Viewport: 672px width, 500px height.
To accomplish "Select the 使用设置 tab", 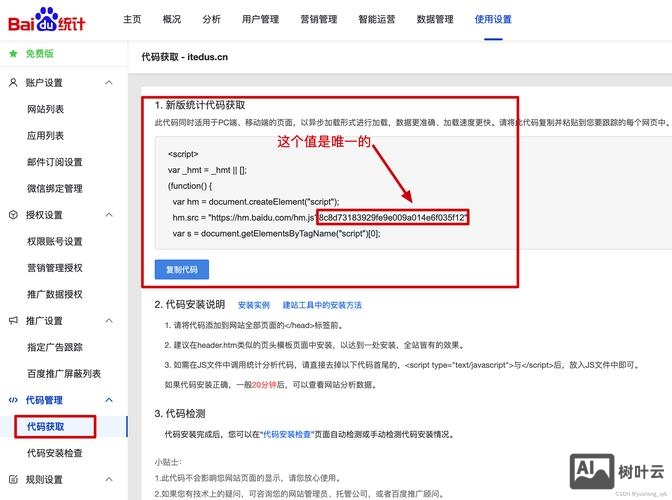I will pos(493,19).
